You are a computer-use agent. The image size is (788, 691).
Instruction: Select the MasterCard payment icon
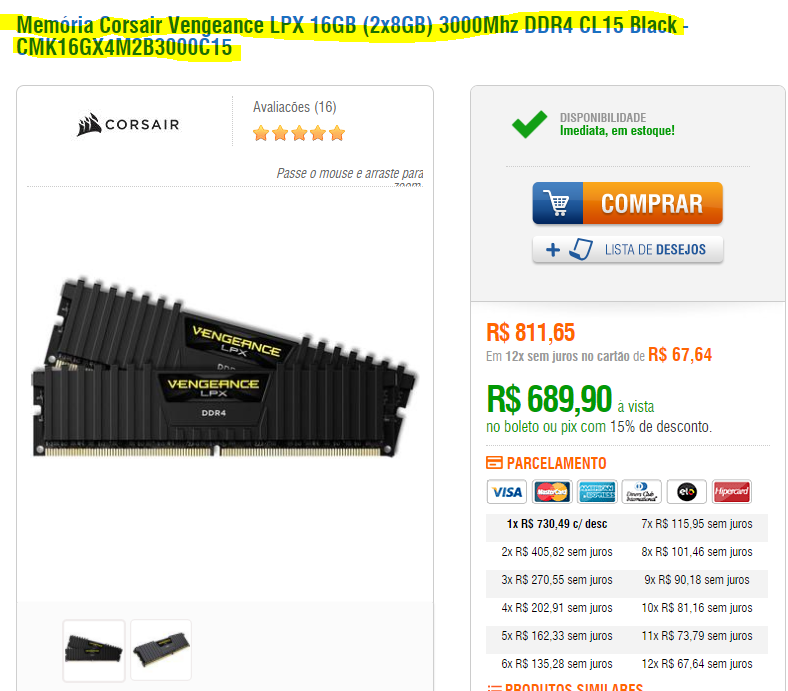[552, 491]
